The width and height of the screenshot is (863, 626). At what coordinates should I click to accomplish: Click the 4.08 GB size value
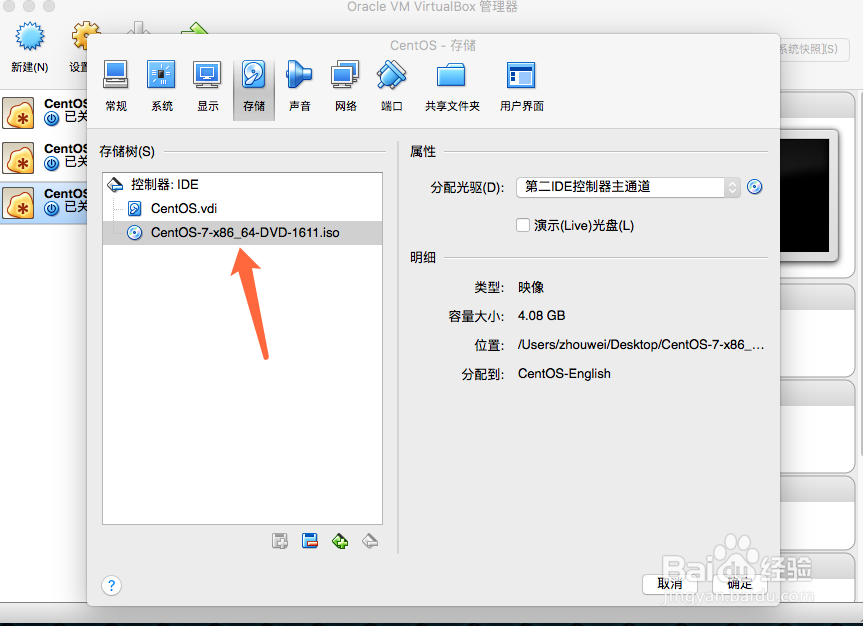point(542,316)
